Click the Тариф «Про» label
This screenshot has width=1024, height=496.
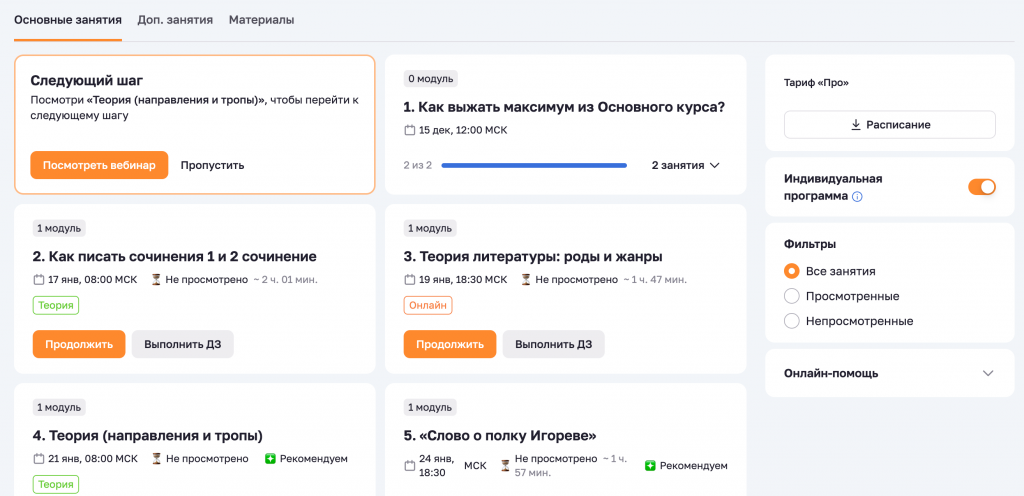pos(816,84)
